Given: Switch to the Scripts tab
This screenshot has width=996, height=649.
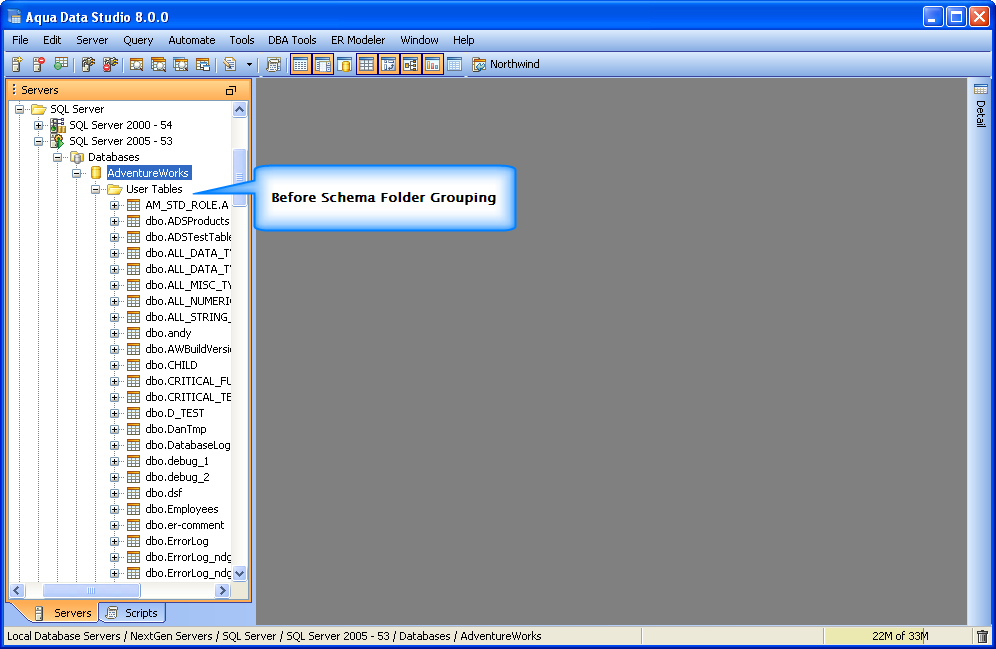Looking at the screenshot, I should click(132, 613).
